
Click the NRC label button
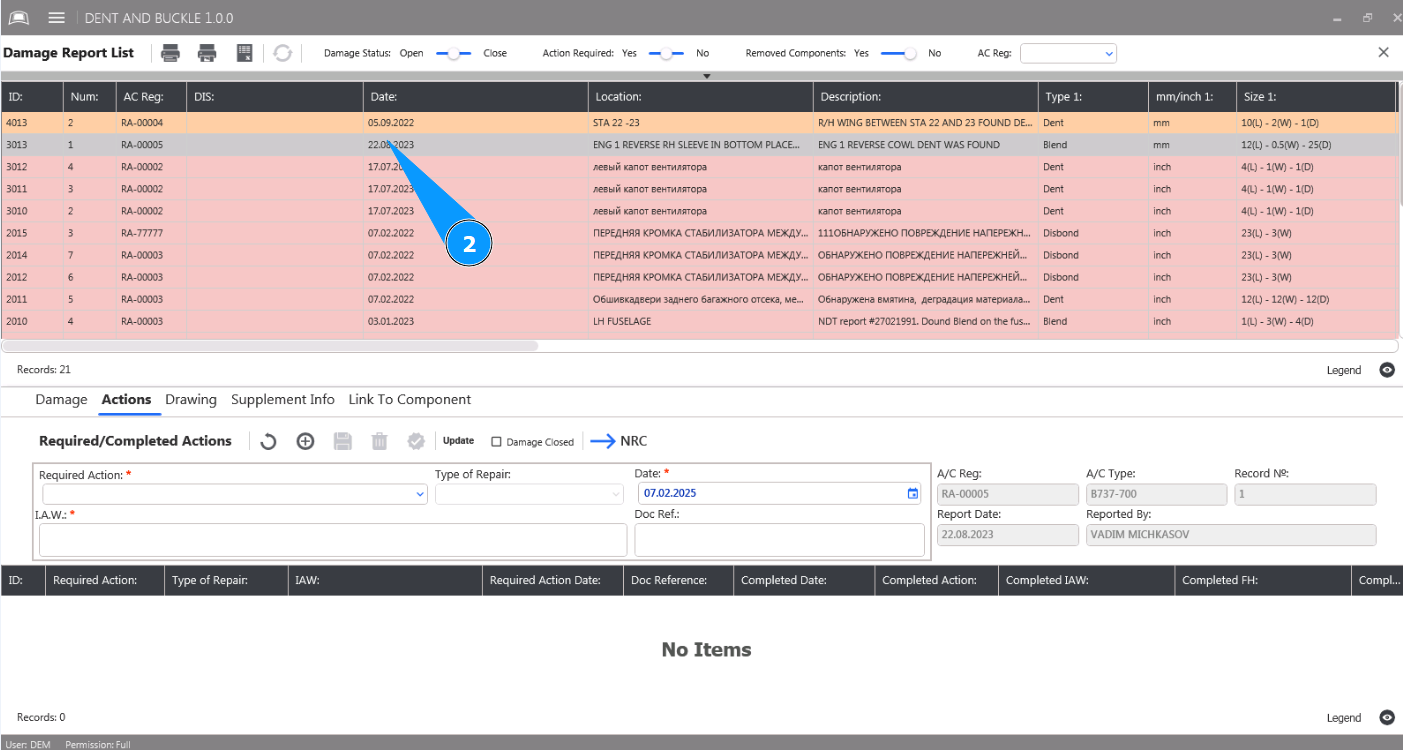634,441
